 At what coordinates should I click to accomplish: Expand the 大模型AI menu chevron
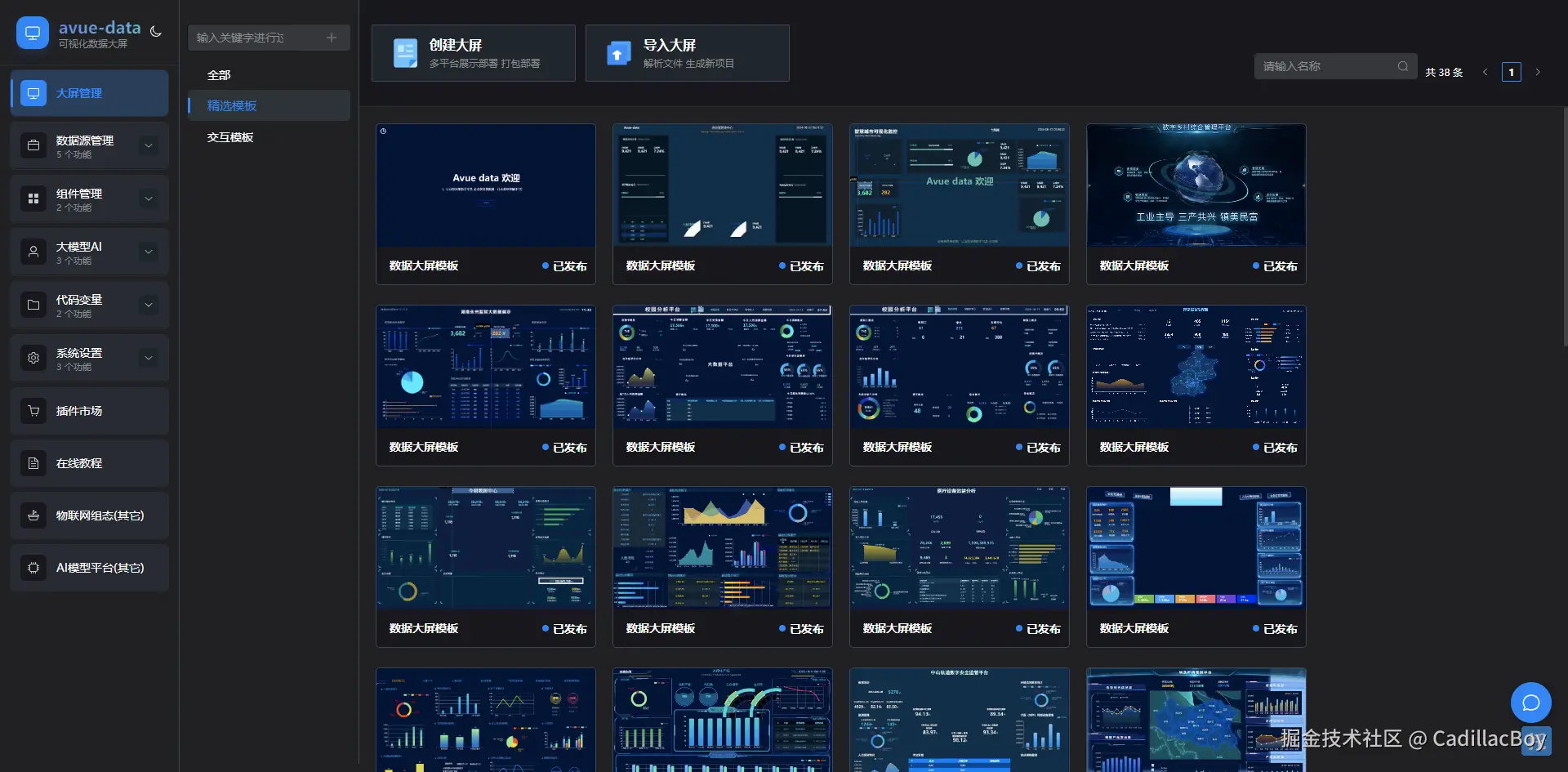[x=149, y=252]
